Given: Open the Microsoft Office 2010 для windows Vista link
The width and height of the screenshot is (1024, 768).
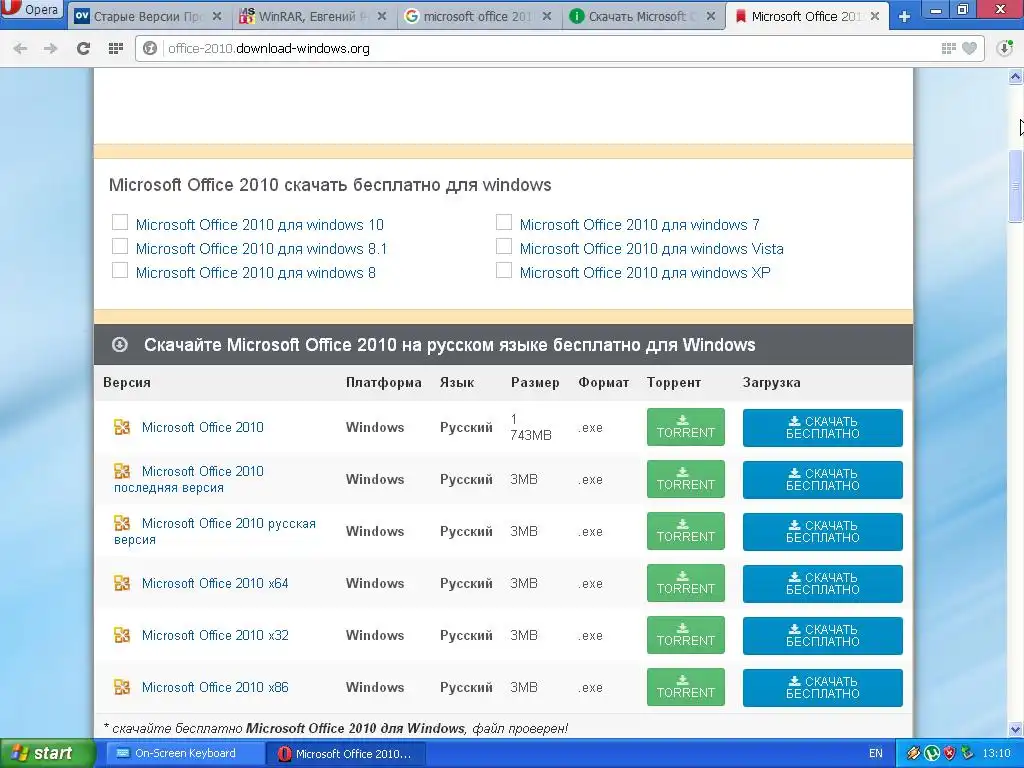Looking at the screenshot, I should 651,249.
